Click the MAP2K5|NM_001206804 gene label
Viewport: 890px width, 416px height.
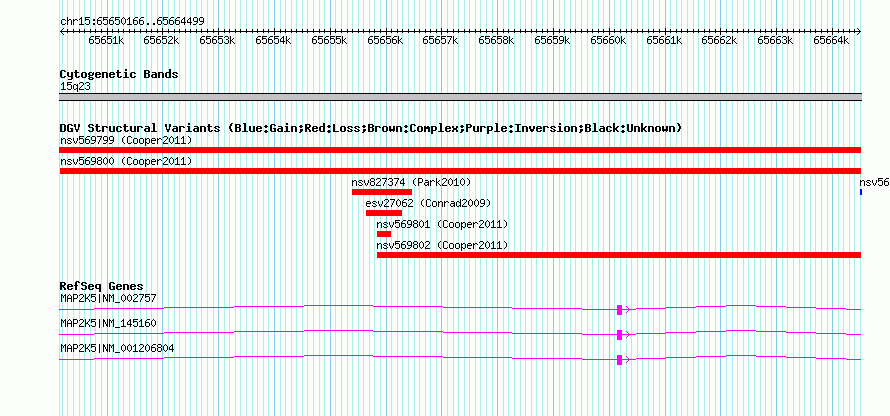(x=117, y=348)
